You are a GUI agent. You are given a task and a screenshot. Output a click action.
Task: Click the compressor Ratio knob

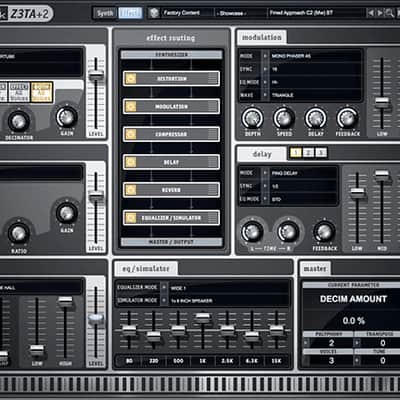coord(19,233)
